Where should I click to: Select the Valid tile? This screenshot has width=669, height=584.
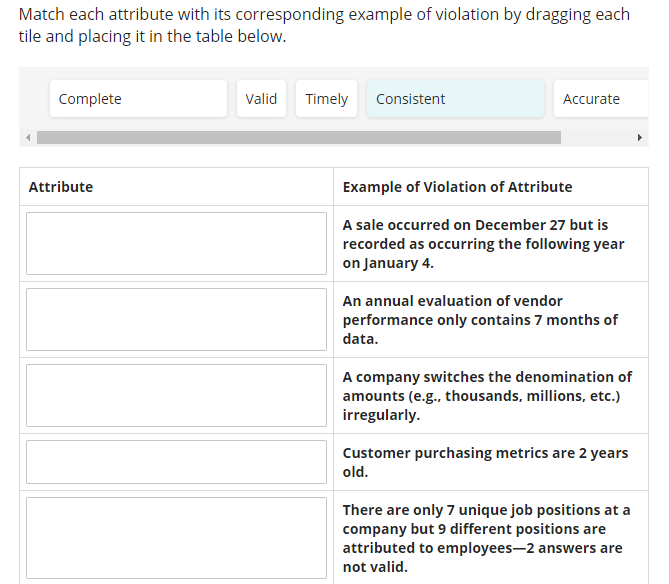pos(261,99)
